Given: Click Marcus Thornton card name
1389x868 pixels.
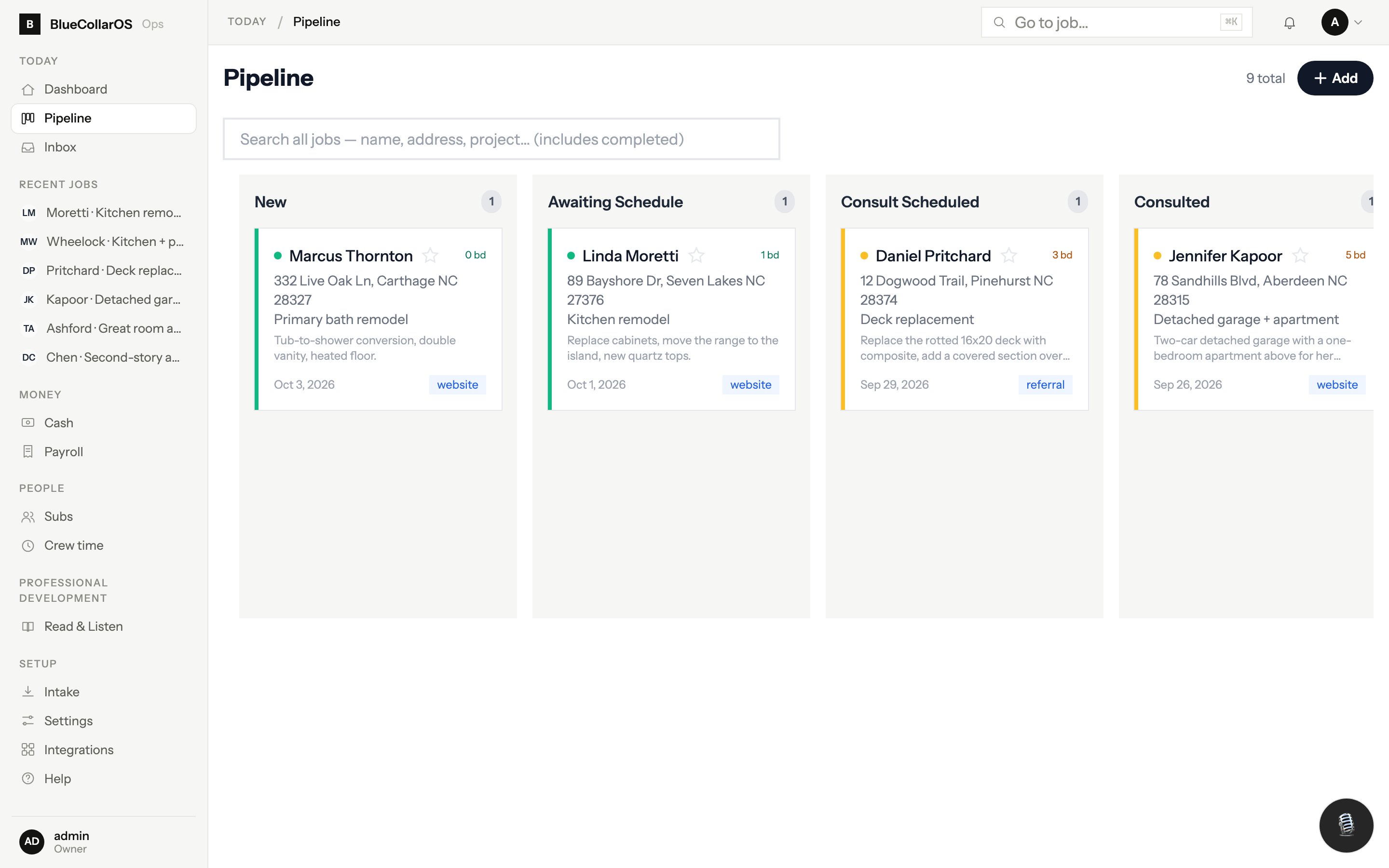Looking at the screenshot, I should point(351,256).
